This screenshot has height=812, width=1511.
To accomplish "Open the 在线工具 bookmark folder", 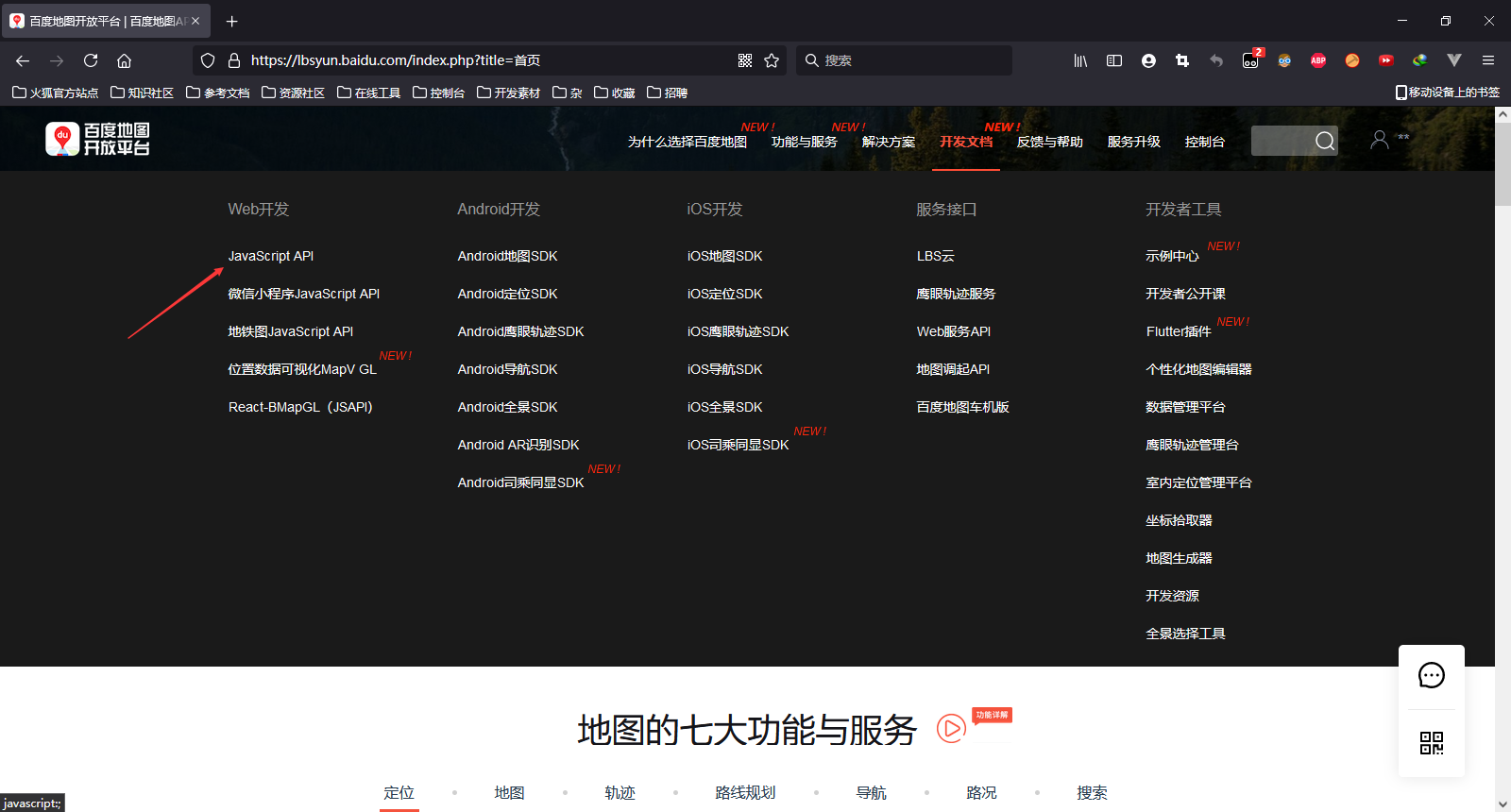I will coord(369,93).
